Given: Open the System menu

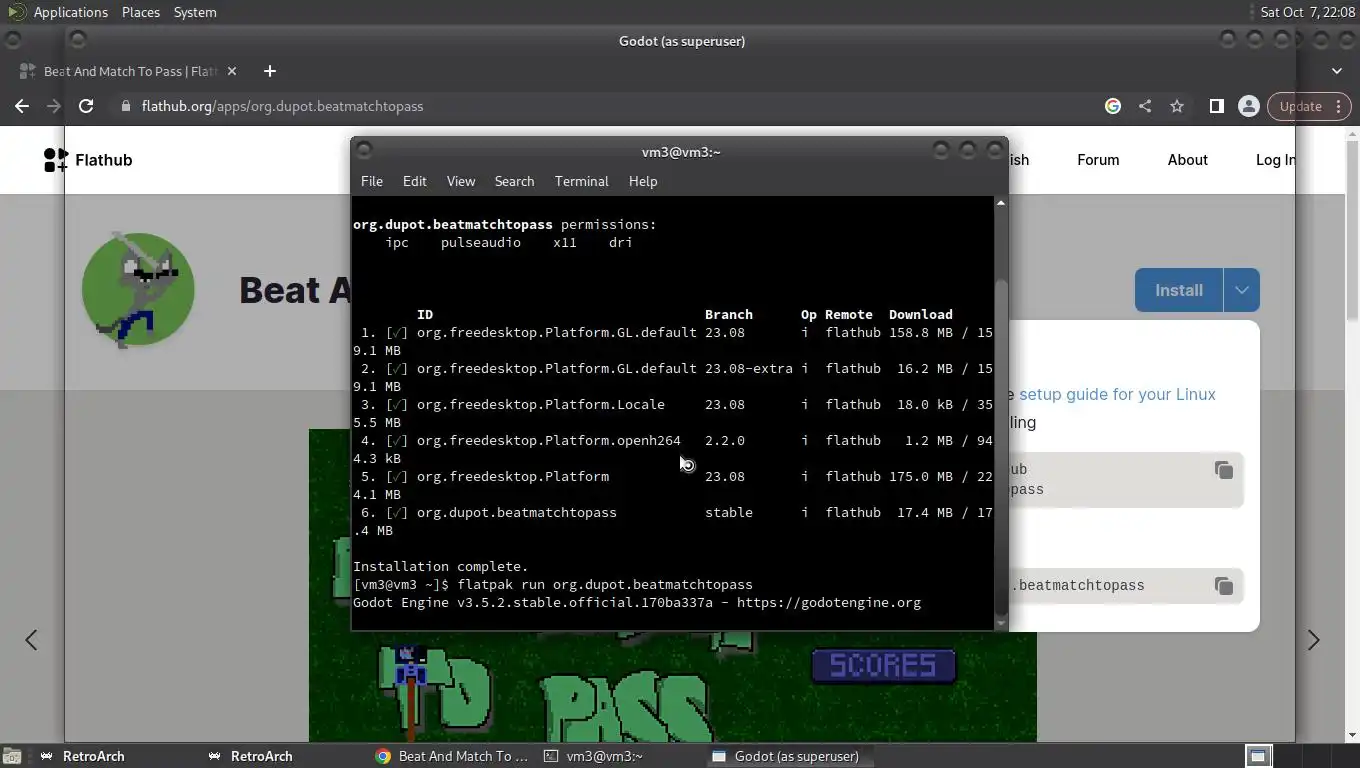Looking at the screenshot, I should (194, 12).
